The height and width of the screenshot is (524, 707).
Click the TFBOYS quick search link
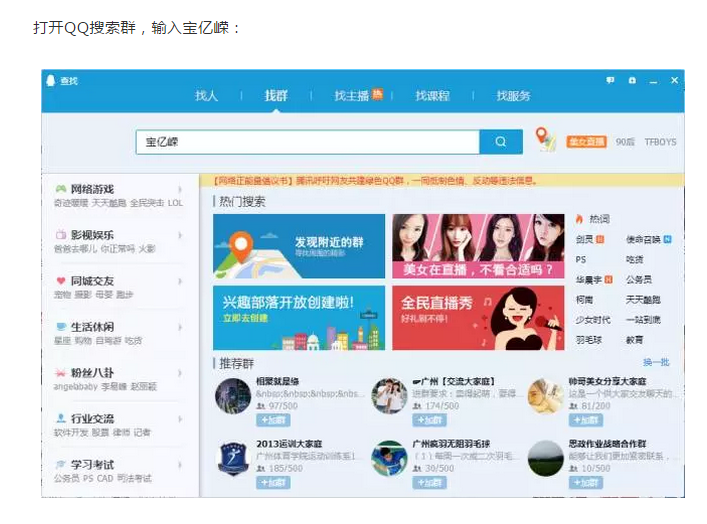[661, 142]
